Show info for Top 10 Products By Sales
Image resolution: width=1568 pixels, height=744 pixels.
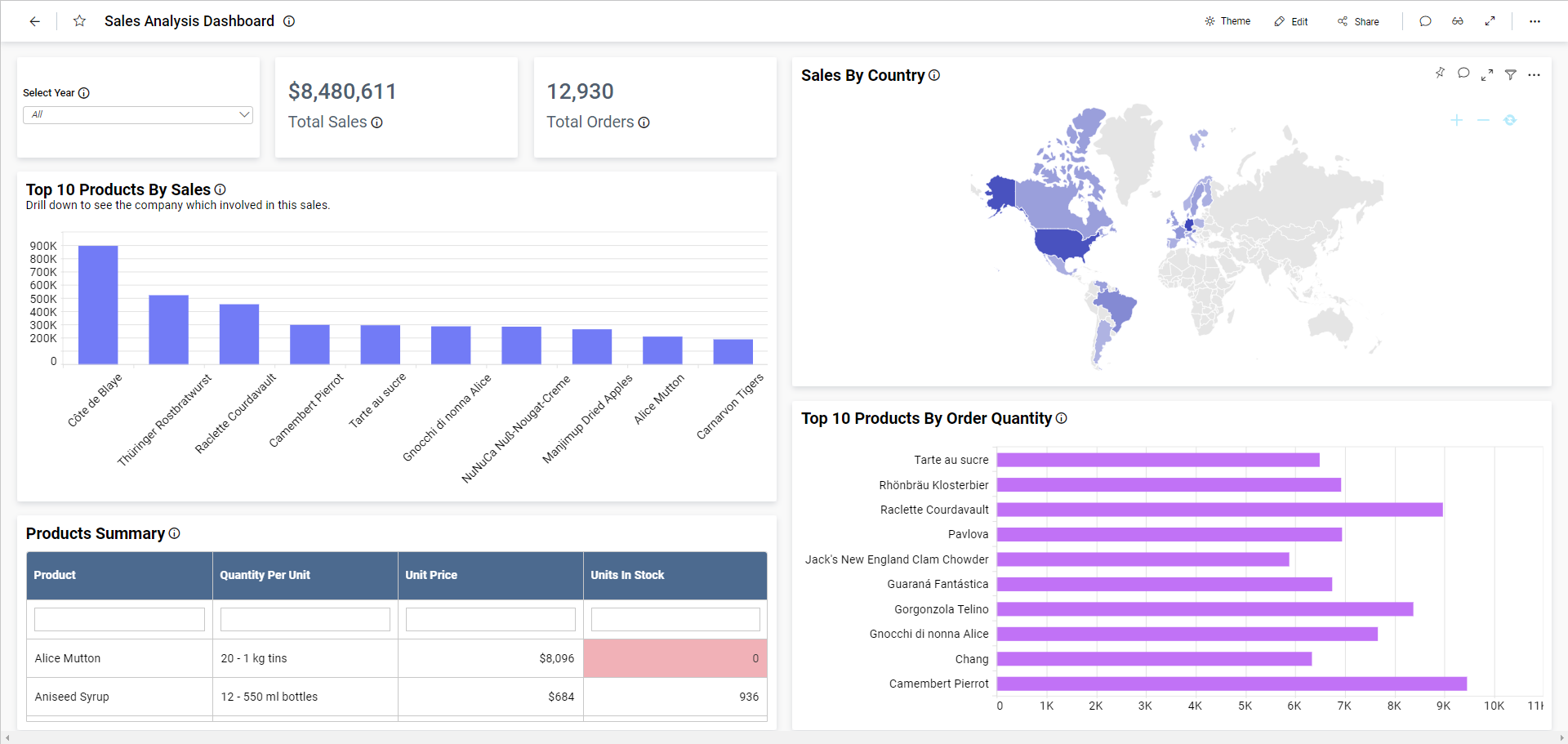tap(220, 189)
